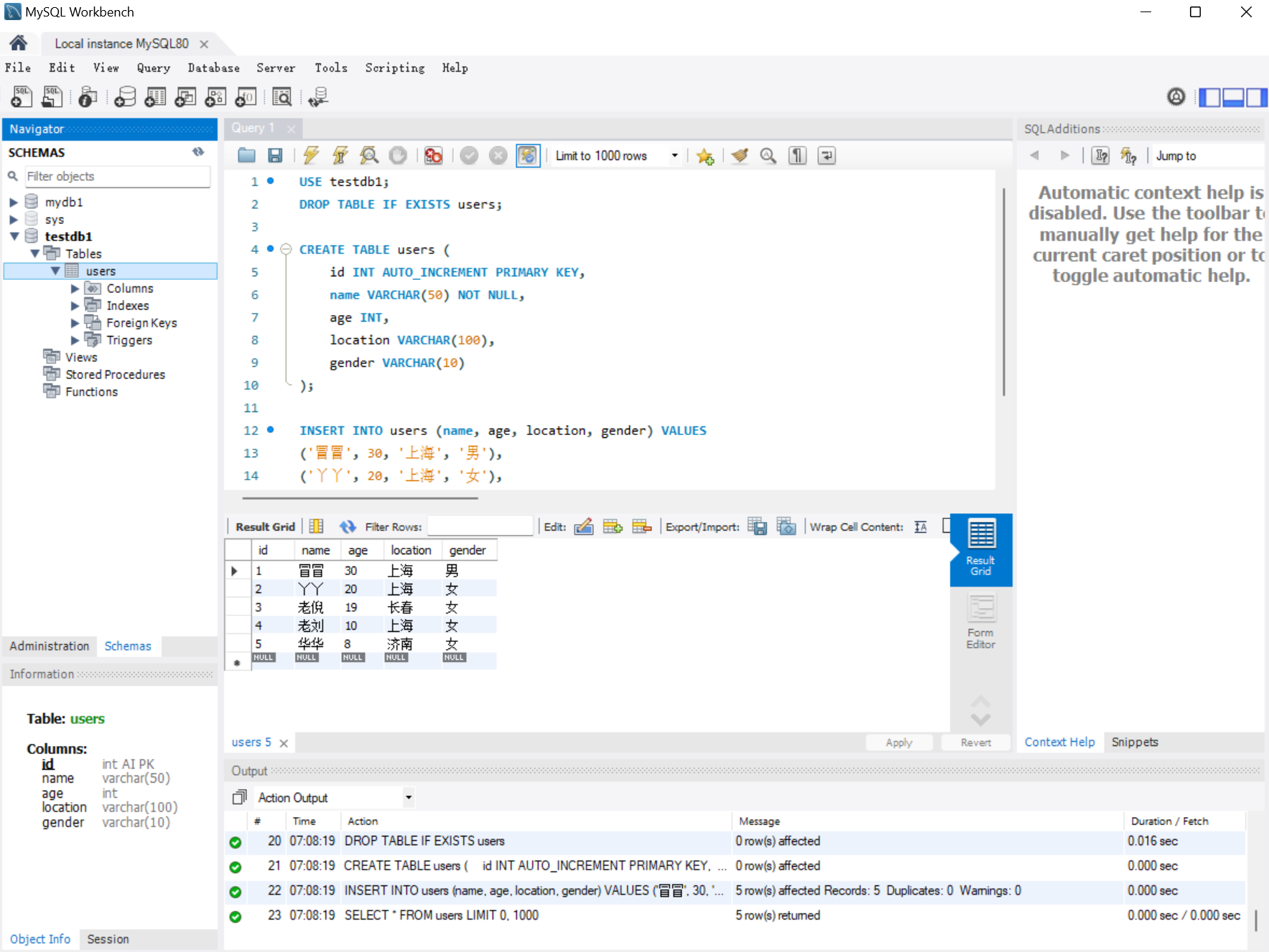Click the output panel vertical scrollbar

coord(1255,920)
